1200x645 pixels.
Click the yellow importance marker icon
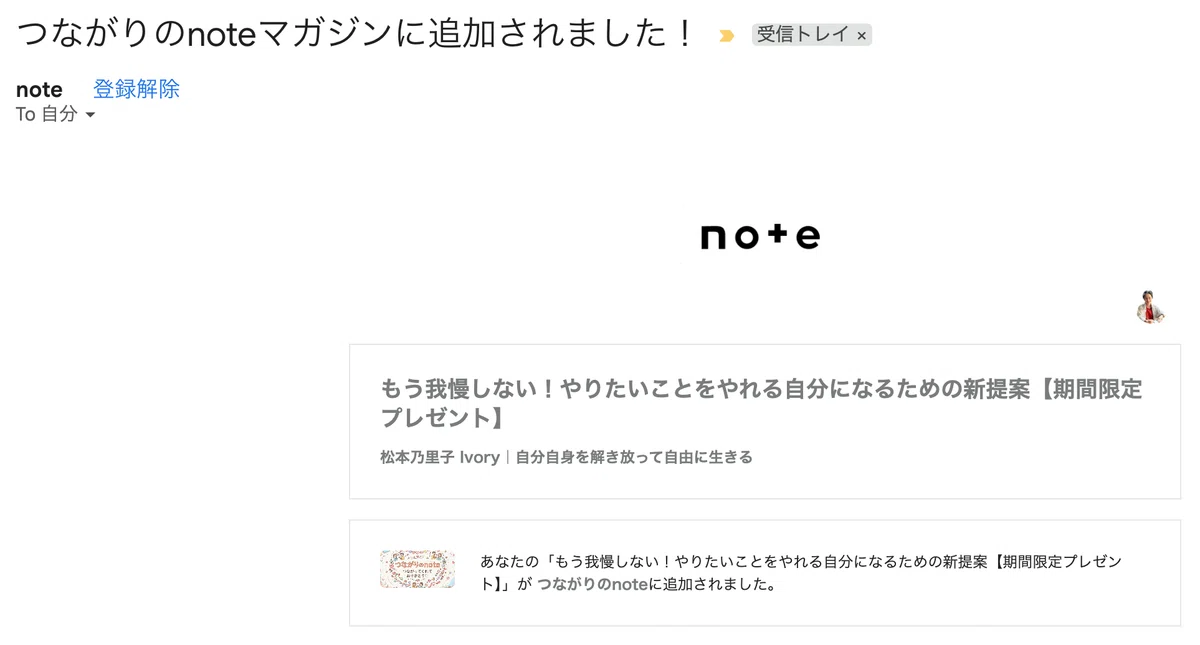727,36
